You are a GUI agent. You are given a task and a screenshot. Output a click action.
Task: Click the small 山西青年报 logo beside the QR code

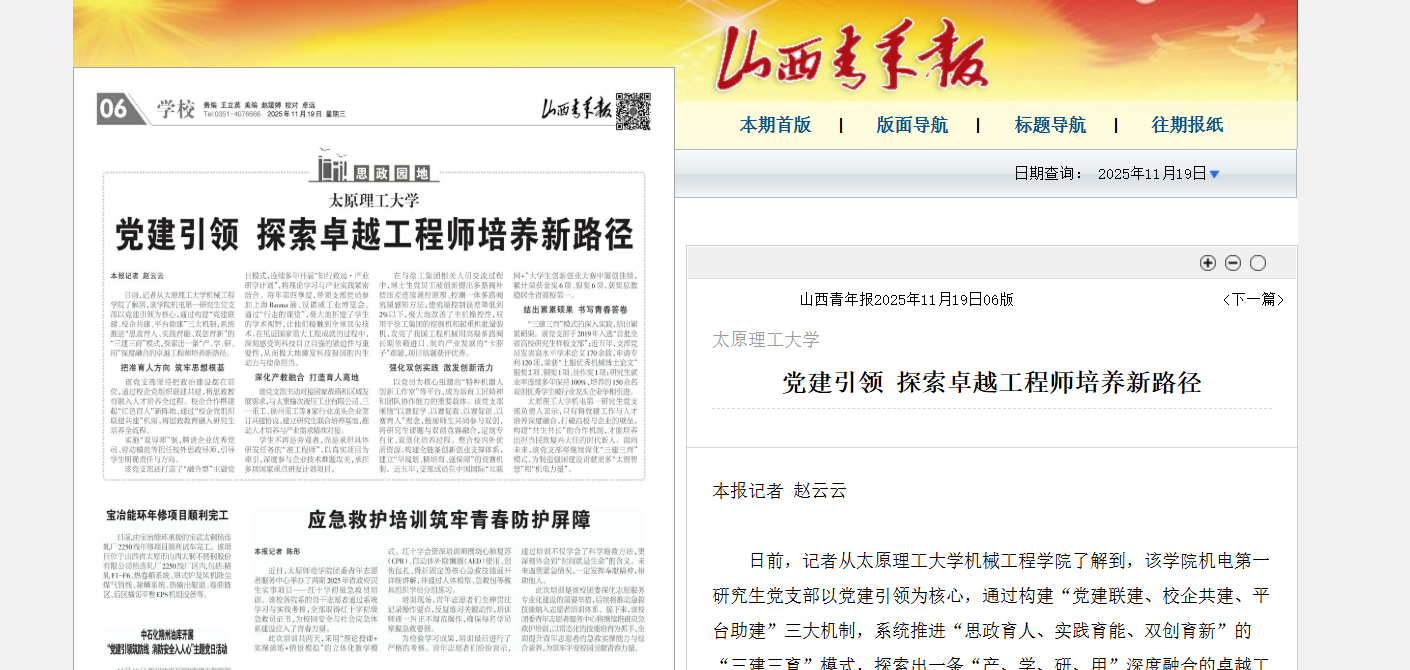576,109
